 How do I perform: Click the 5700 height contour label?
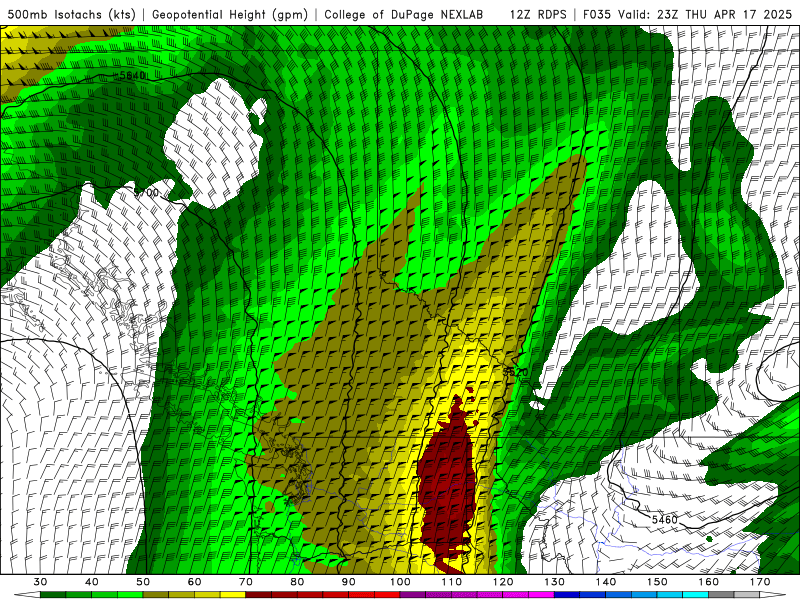146,193
